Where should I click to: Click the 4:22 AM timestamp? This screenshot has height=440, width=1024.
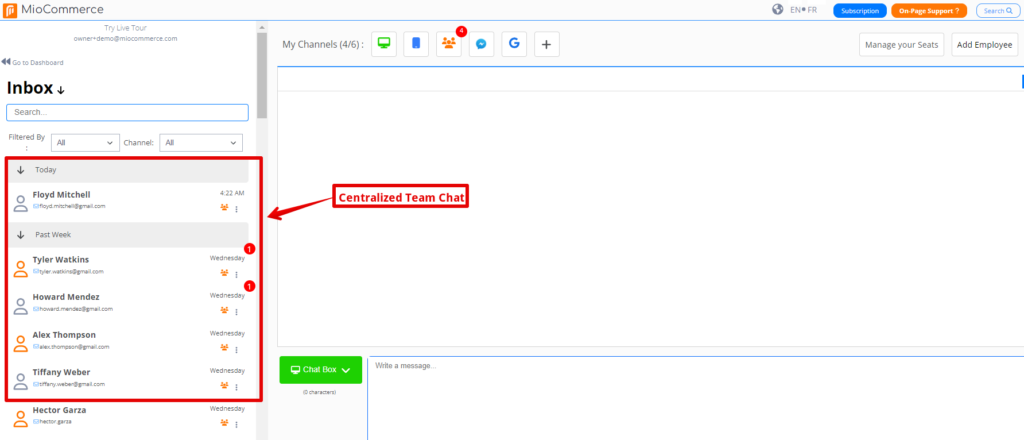(232, 193)
